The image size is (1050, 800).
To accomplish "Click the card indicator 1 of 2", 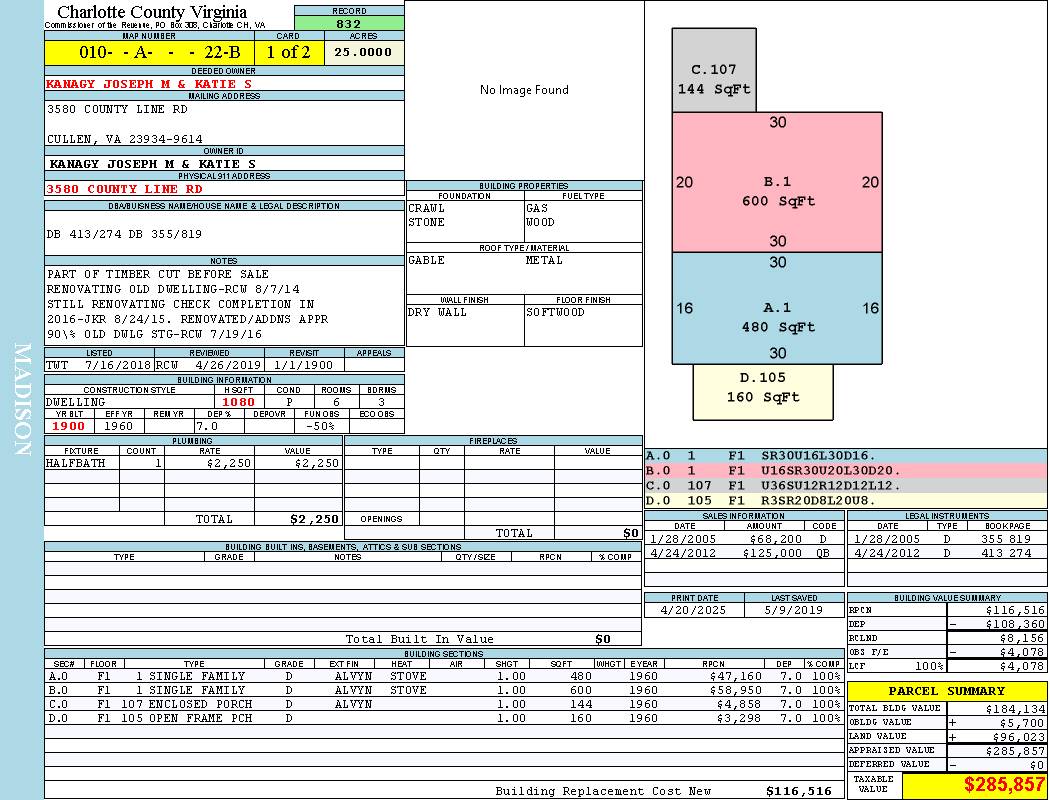I will (x=289, y=52).
